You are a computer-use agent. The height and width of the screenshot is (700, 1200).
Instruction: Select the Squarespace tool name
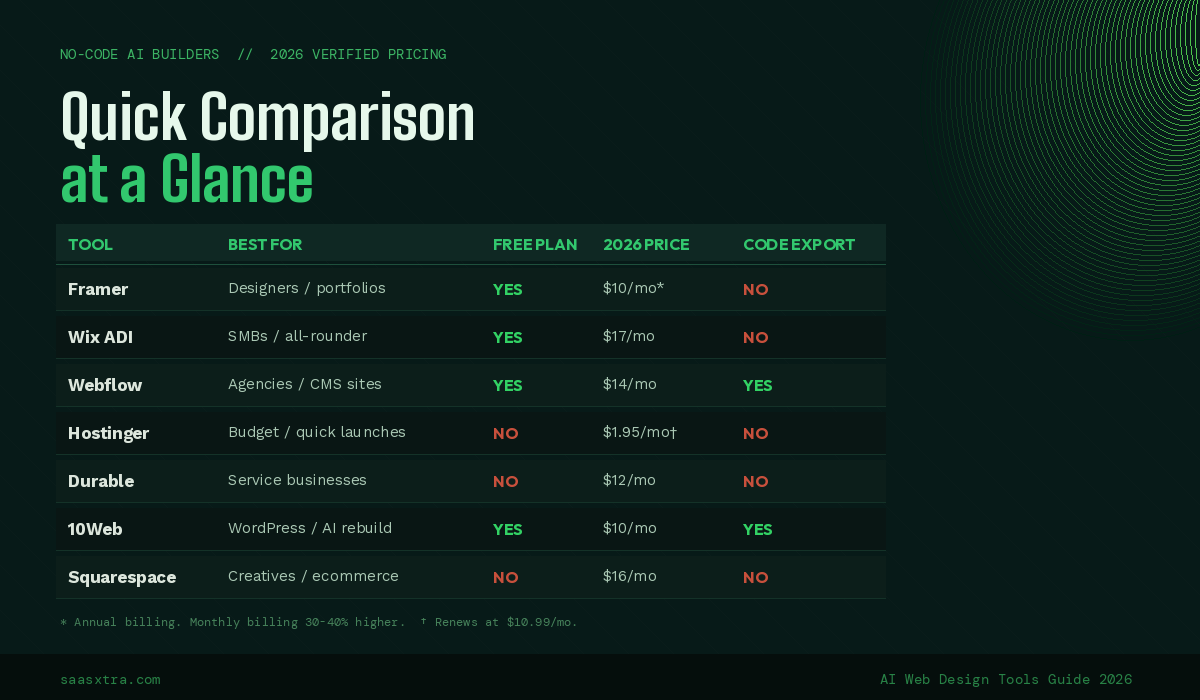[122, 577]
